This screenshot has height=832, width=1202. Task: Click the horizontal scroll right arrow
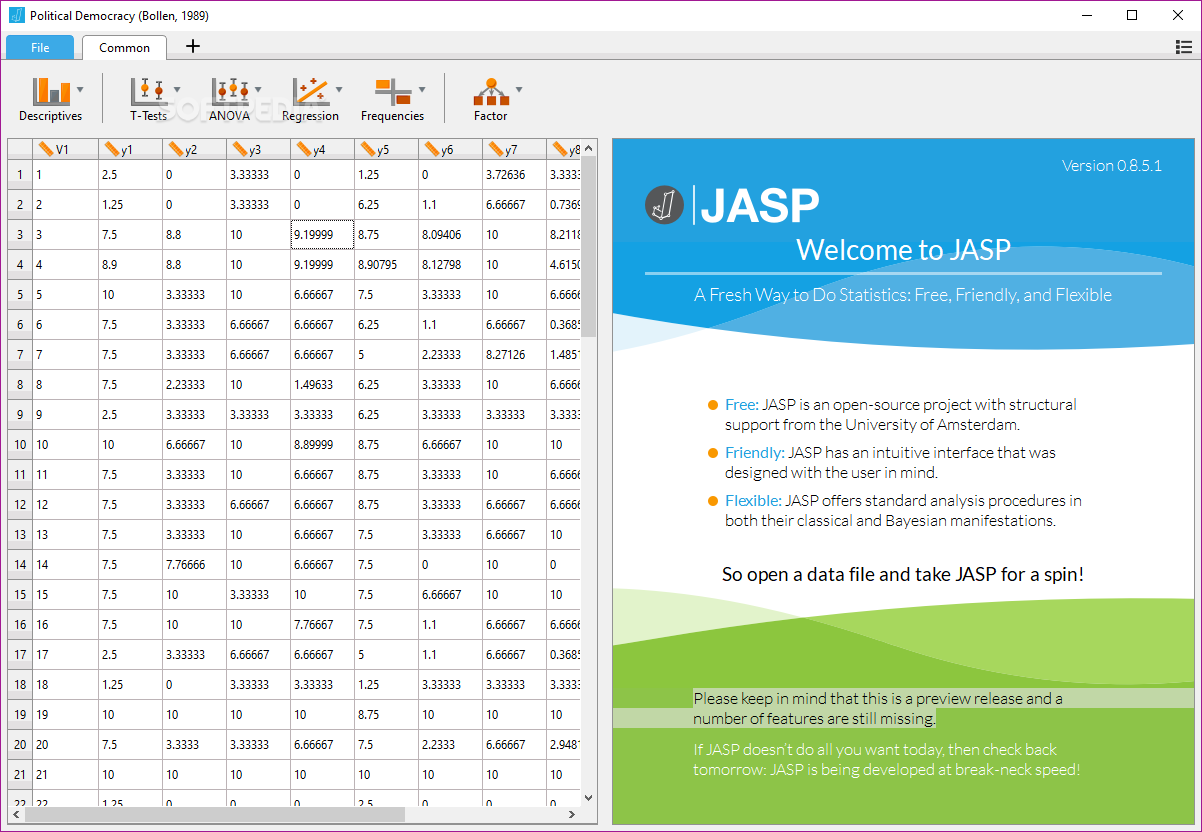(x=574, y=815)
